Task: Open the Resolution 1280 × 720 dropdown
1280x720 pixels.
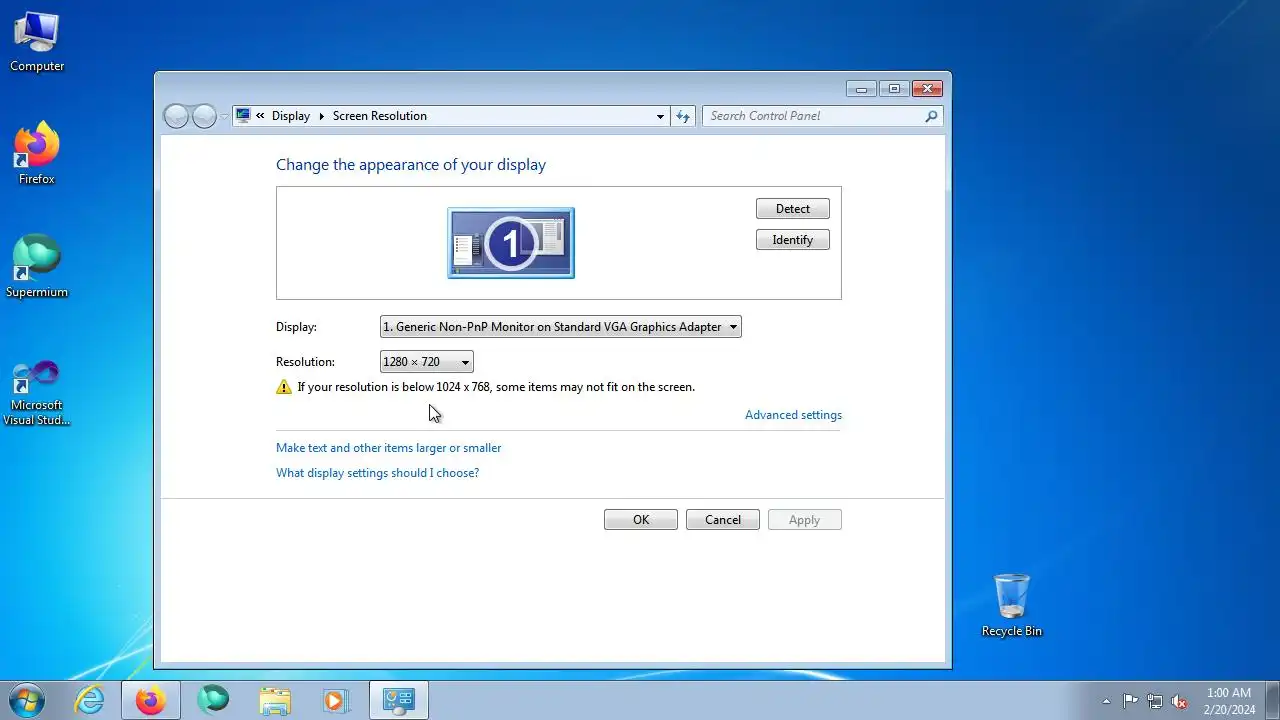Action: pos(427,362)
